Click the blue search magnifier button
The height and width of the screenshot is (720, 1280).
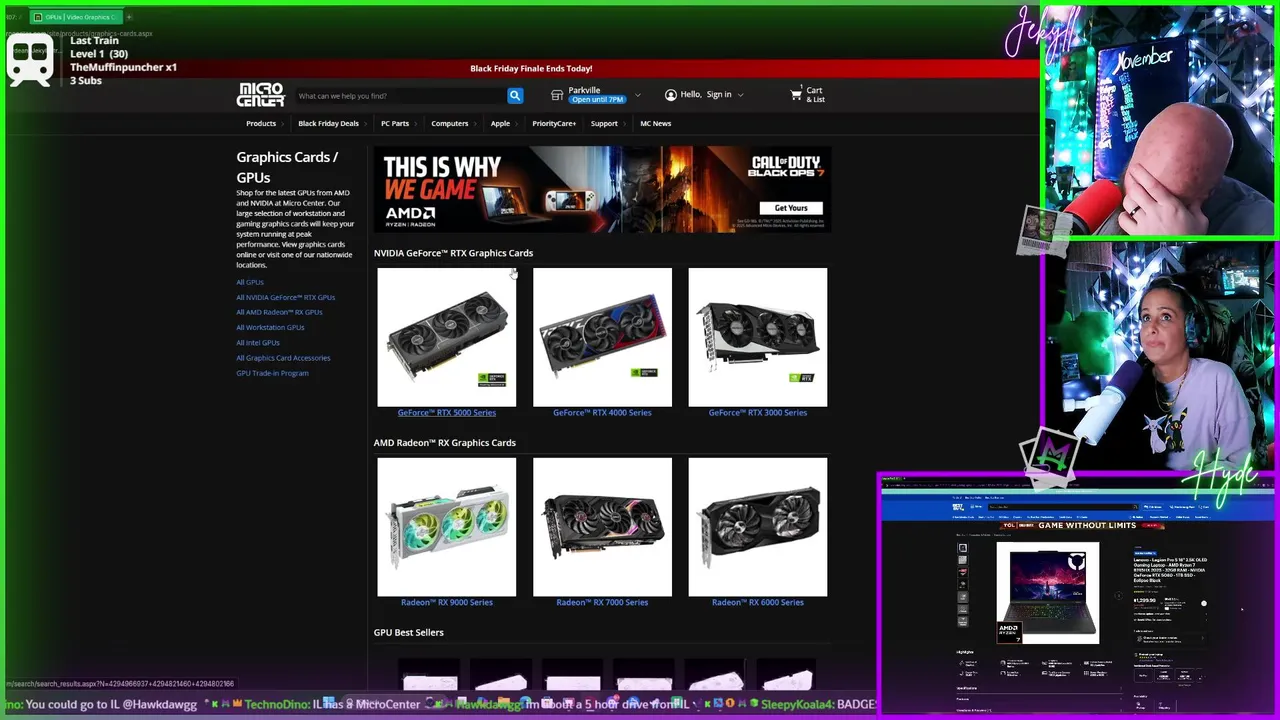(x=515, y=95)
